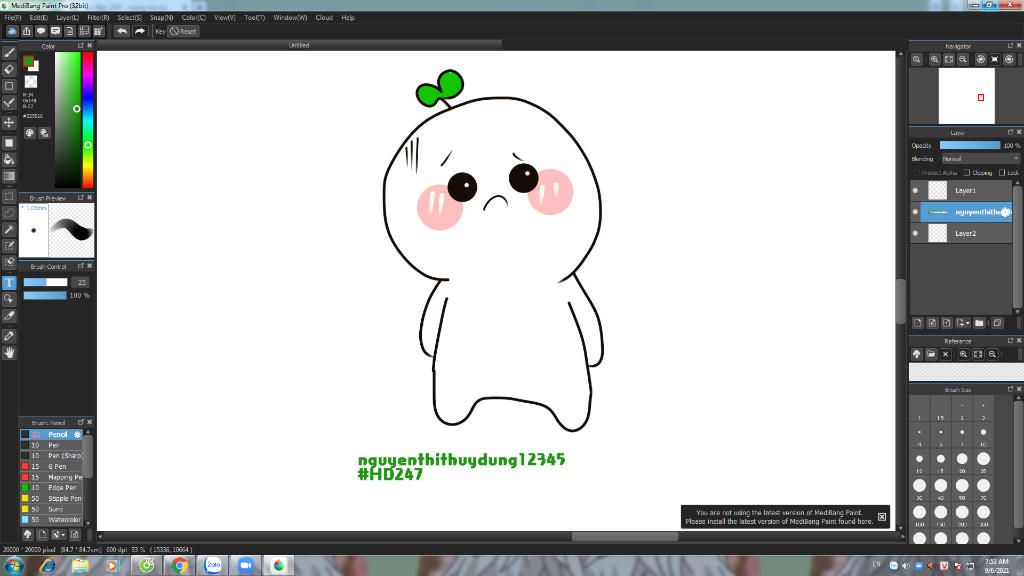Open the File menu
The width and height of the screenshot is (1024, 576).
(13, 18)
